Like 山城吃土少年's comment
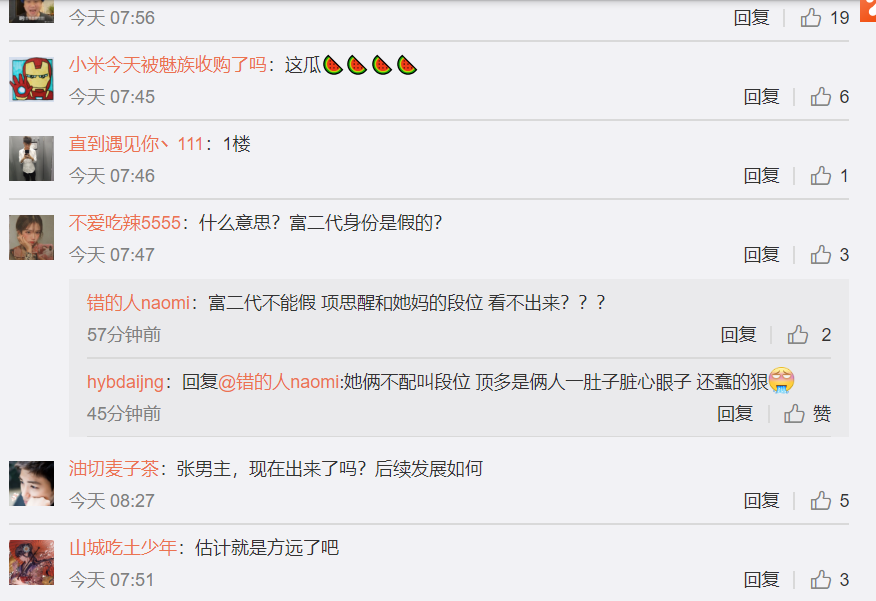Screen dimensions: 876x601 point(830,580)
